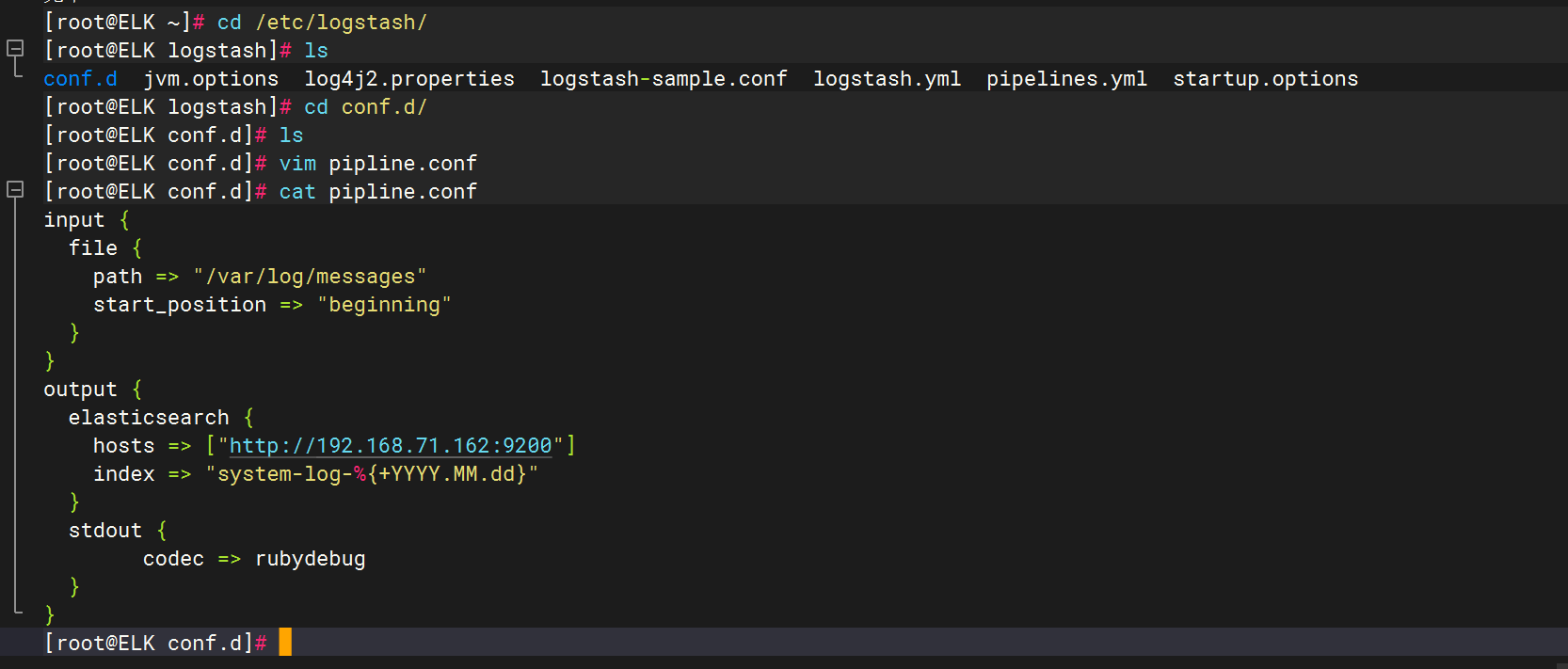Click logstash.yml in the file listing
Screen dimensions: 1568x669
click(x=887, y=79)
